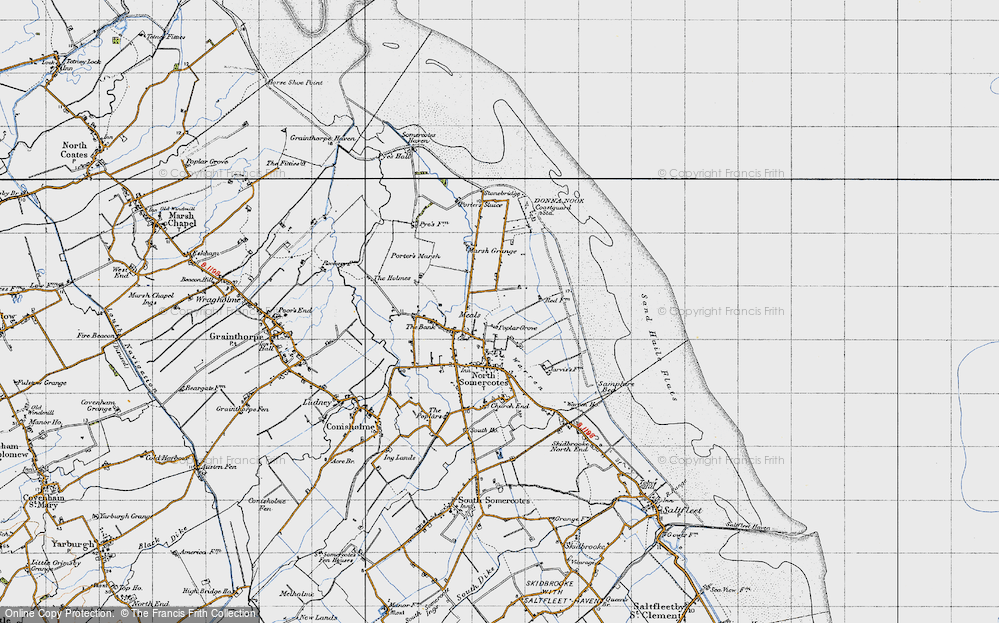Click the Grainthorpe Fen label

coord(241,409)
